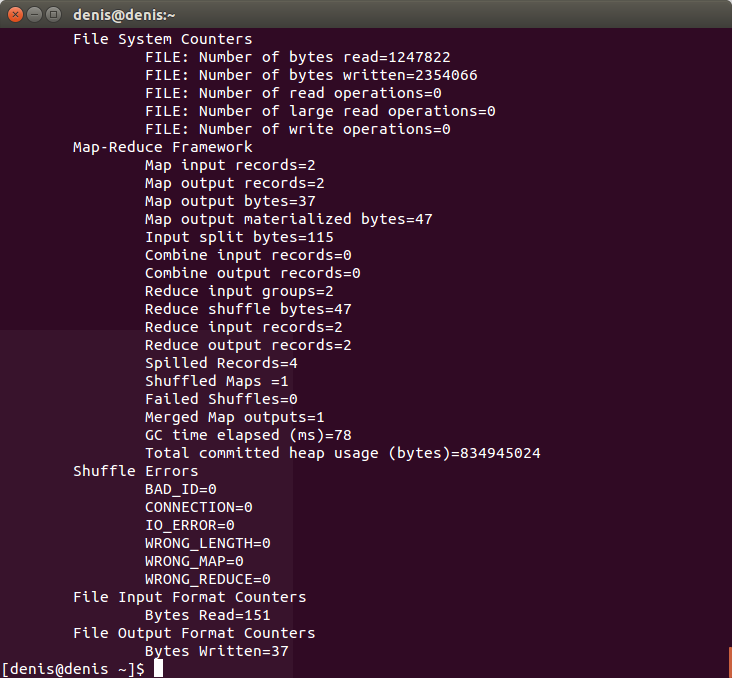Click 'FILE: Number of bytes written' line

click(311, 75)
